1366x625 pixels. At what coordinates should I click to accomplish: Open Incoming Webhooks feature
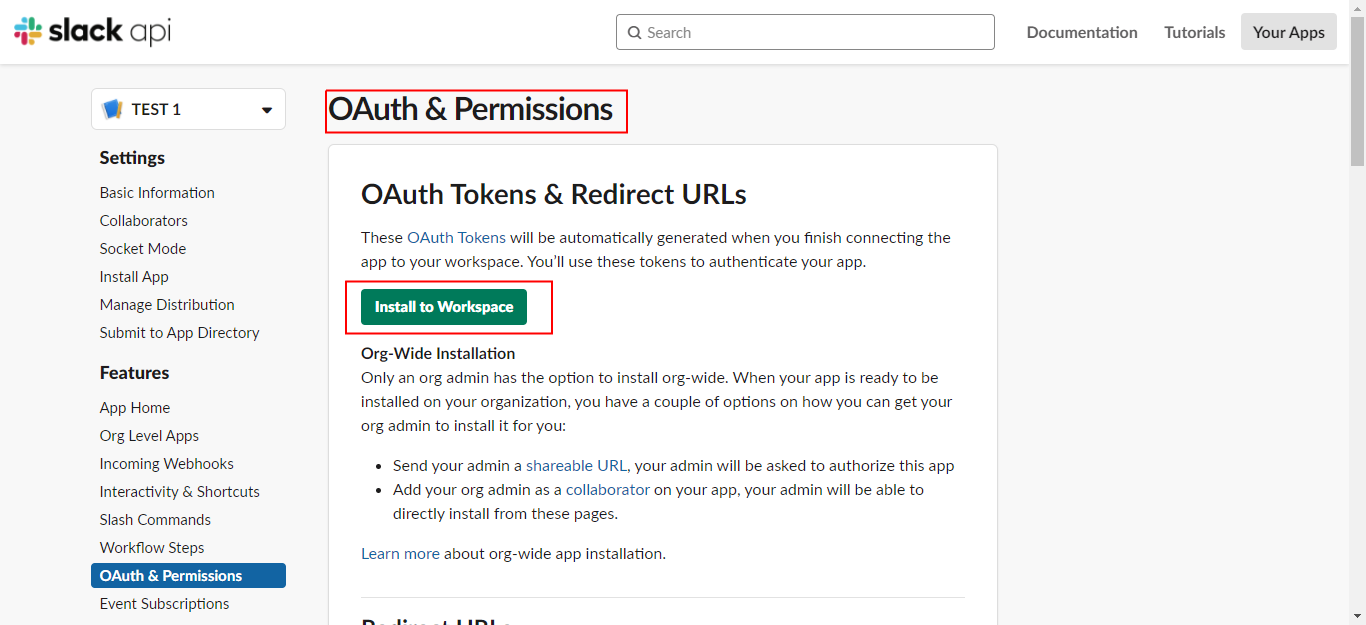pyautogui.click(x=167, y=463)
